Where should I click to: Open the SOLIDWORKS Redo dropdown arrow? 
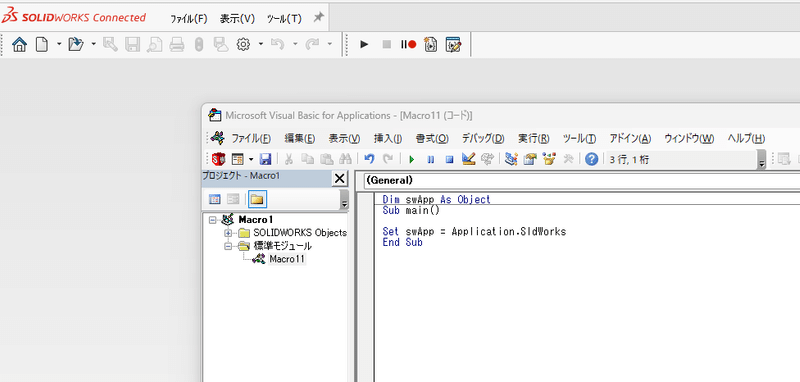point(330,44)
